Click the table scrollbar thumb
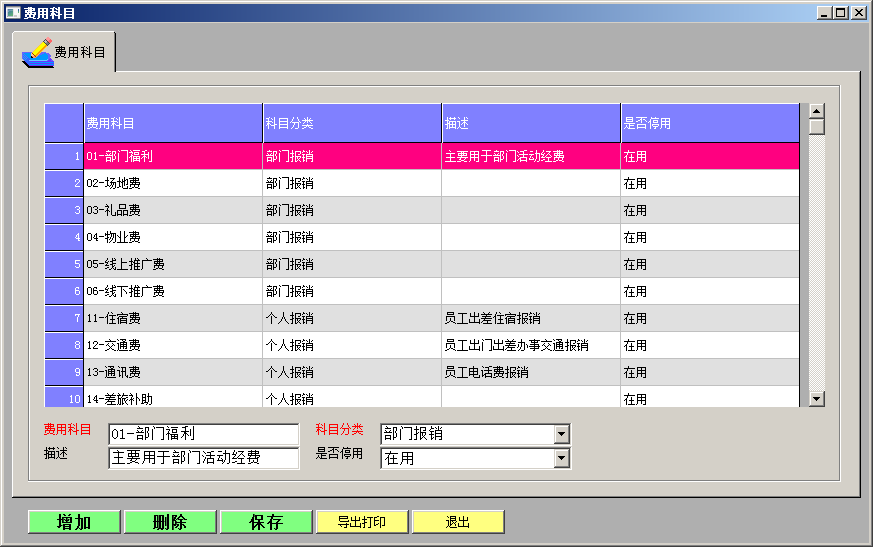Screen dimensions: 873x547 (x=817, y=126)
